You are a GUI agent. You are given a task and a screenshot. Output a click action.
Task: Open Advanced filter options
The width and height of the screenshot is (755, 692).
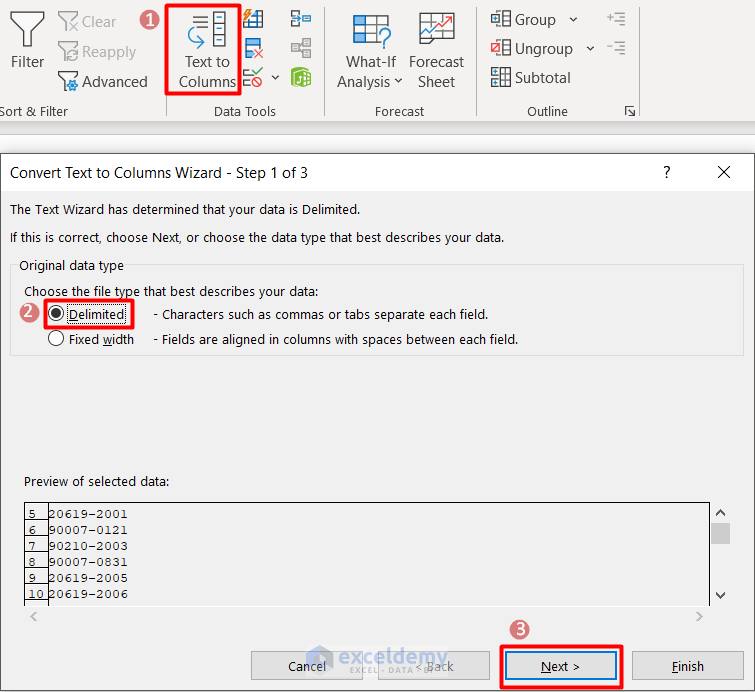tap(103, 81)
